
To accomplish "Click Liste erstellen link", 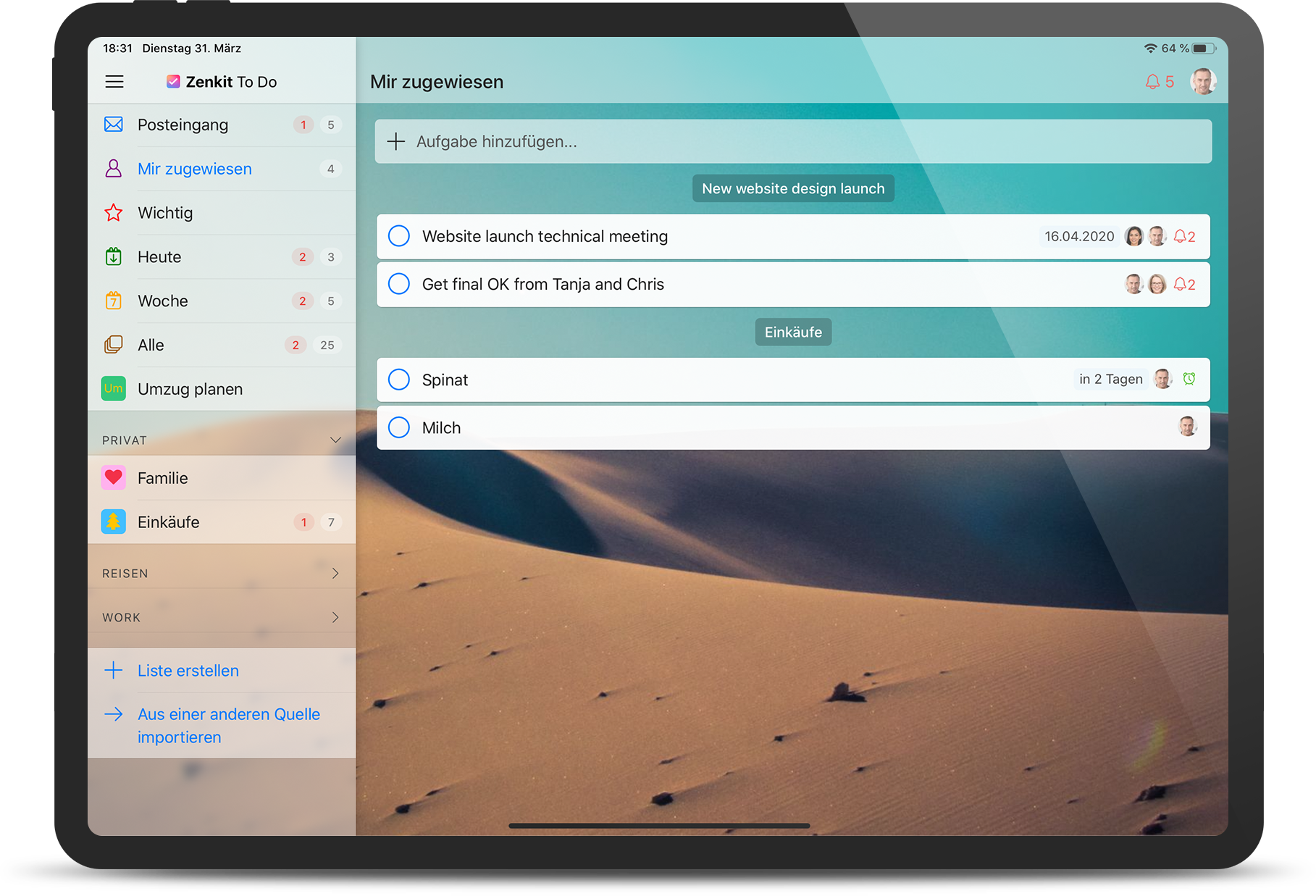I will tap(188, 671).
